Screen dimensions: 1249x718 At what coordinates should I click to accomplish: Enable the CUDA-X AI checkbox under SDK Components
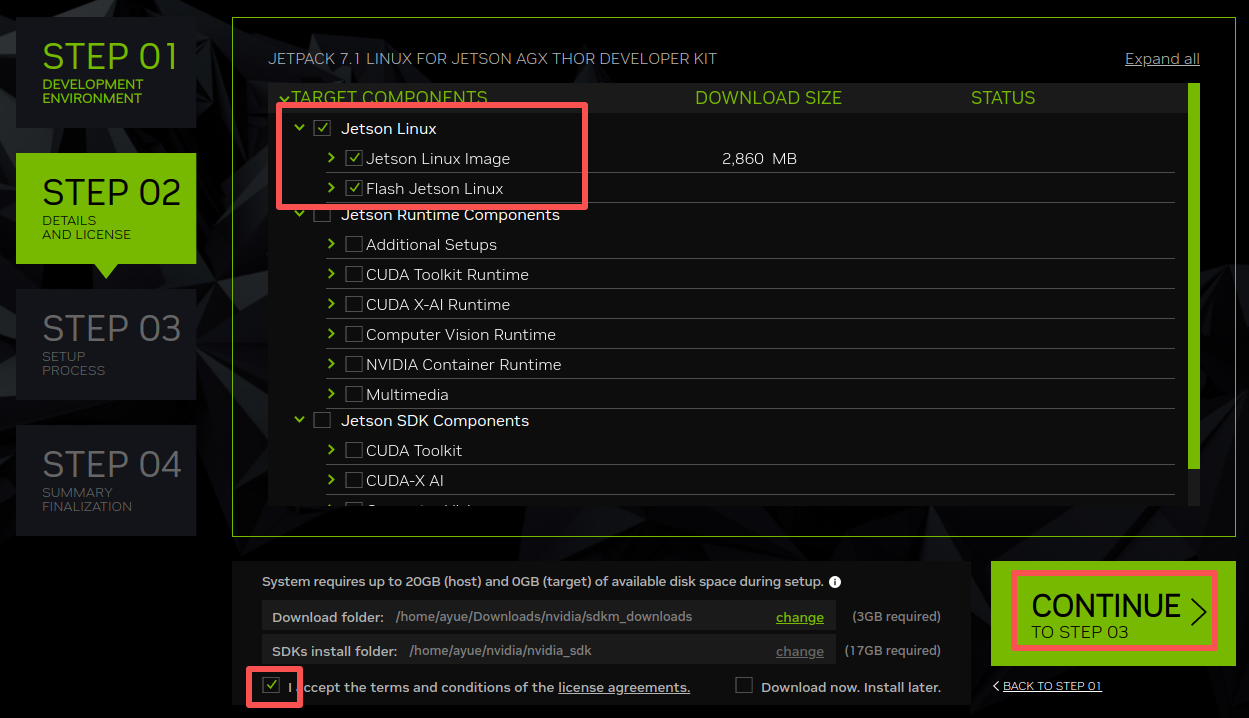(x=354, y=480)
